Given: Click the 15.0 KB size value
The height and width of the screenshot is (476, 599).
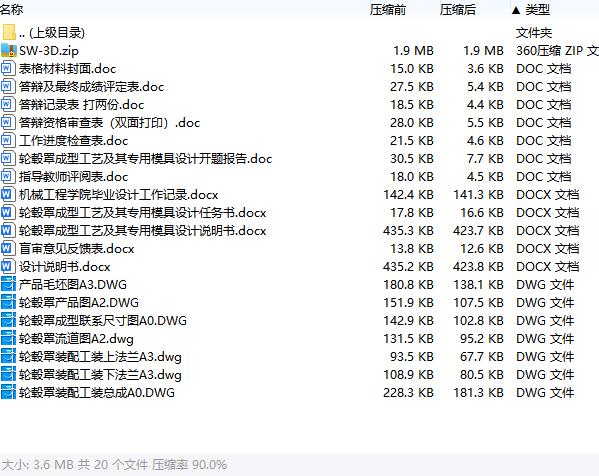Looking at the screenshot, I should pos(412,69).
